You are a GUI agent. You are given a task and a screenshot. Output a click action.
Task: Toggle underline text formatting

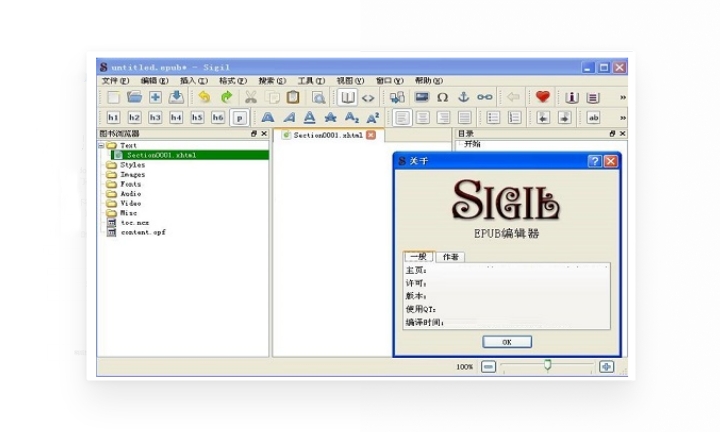coord(310,118)
